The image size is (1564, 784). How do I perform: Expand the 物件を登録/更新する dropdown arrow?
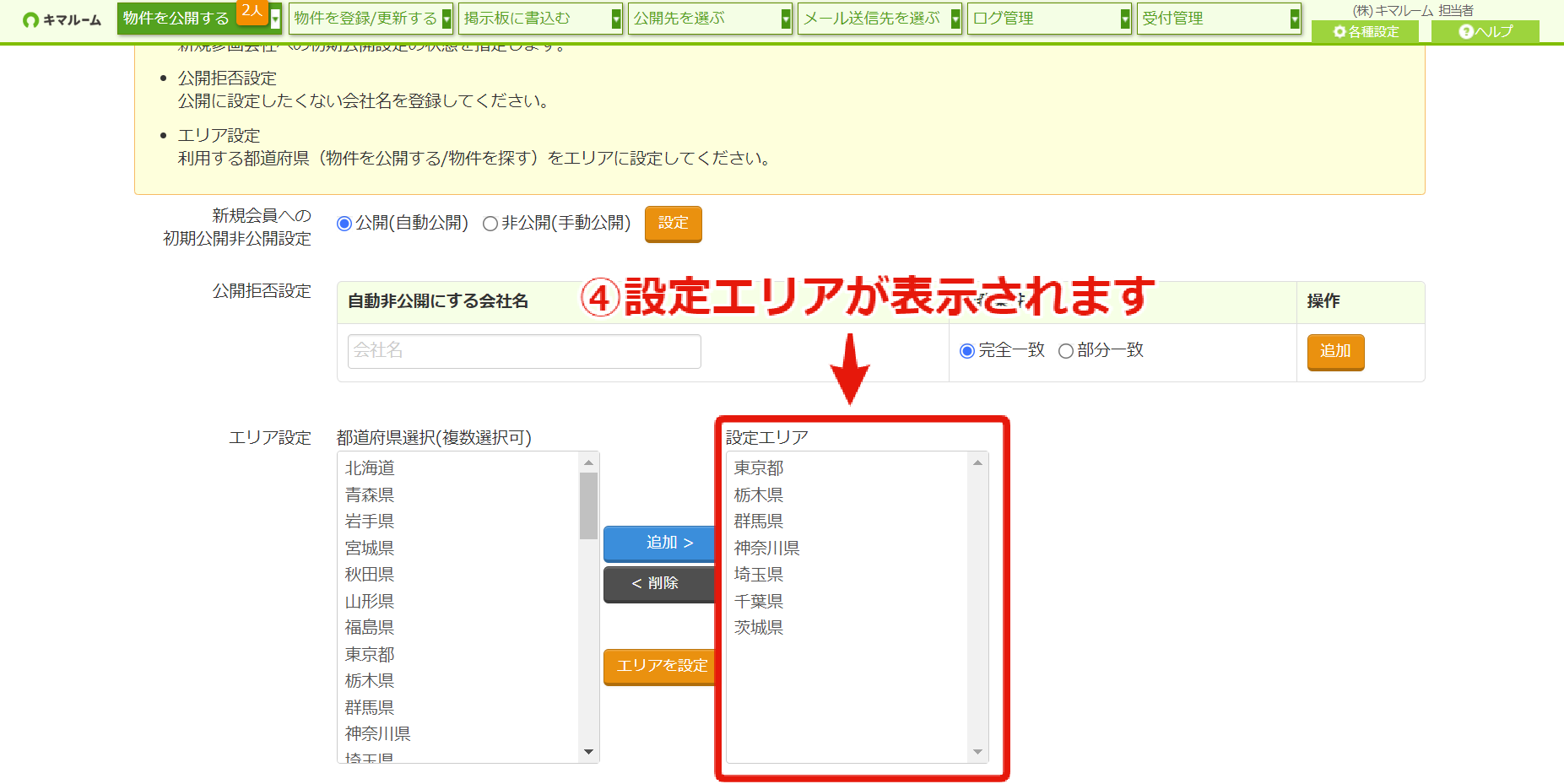click(x=447, y=19)
